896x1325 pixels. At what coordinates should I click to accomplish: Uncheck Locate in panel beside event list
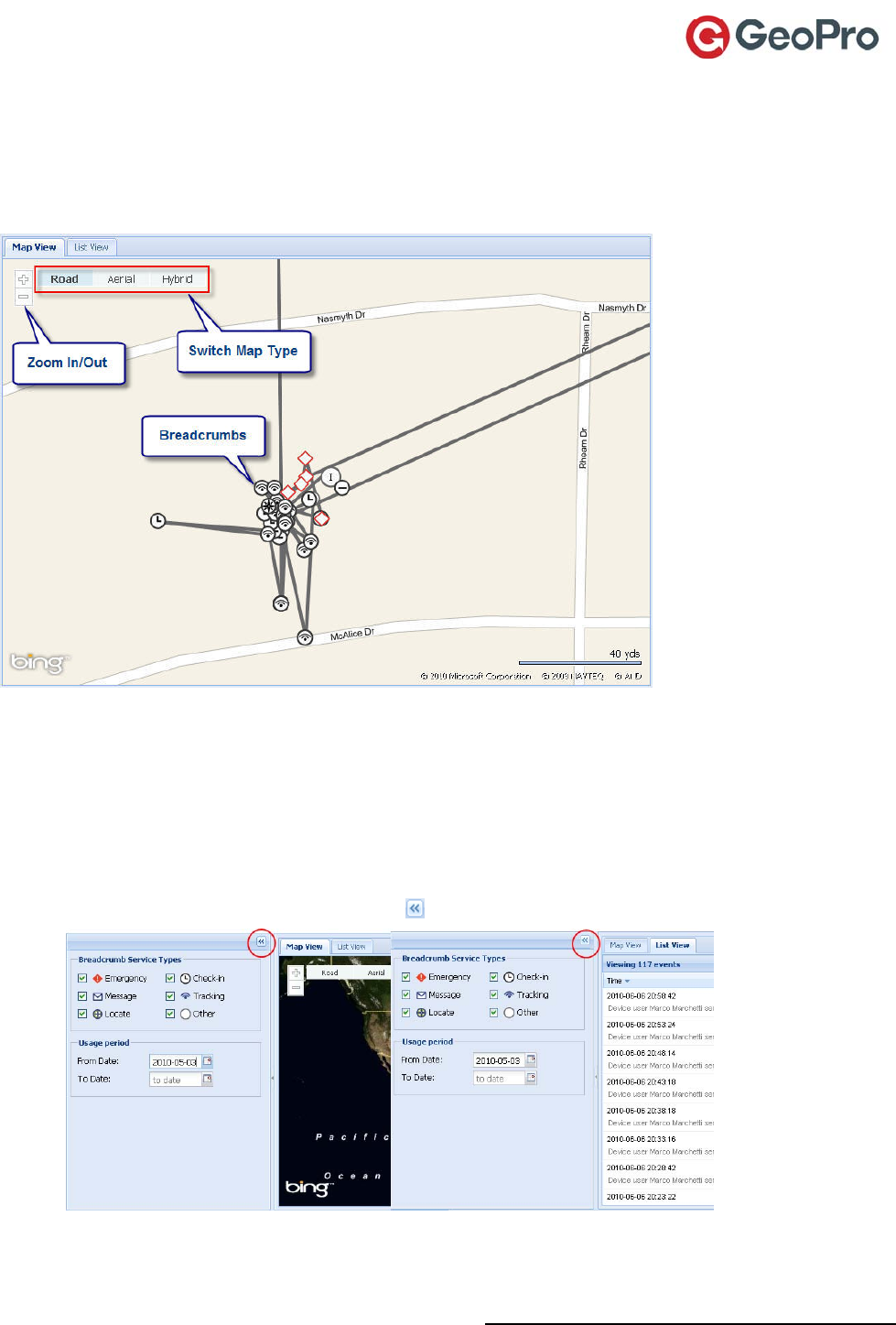point(406,1013)
